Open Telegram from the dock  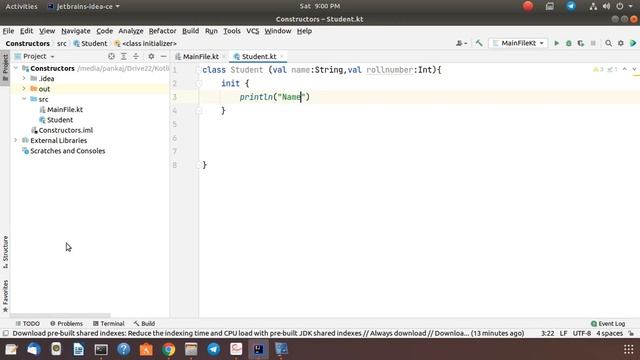(213, 349)
